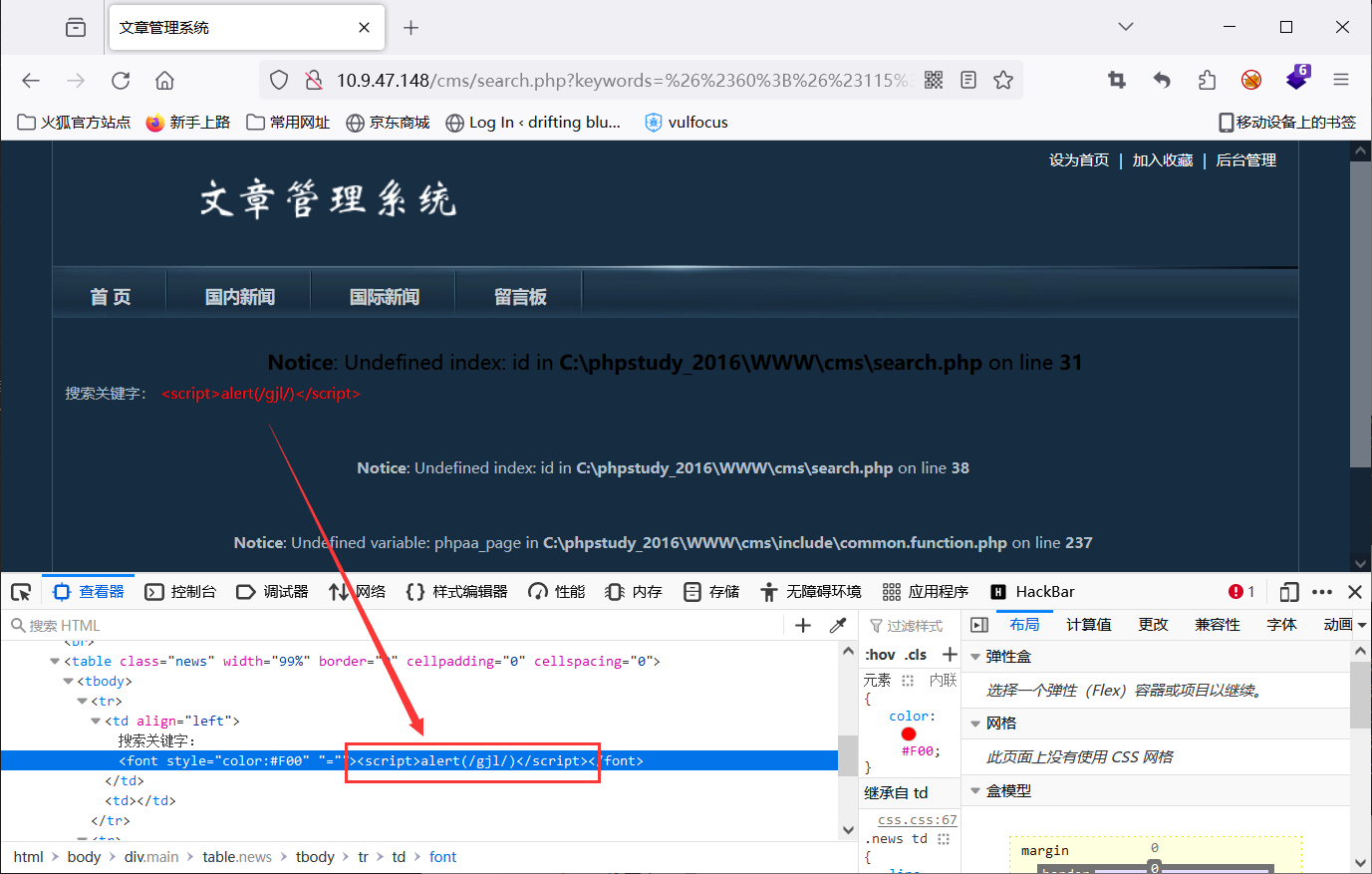Open Log In drifting blu... bookmark
This screenshot has width=1372, height=874.
click(x=533, y=123)
